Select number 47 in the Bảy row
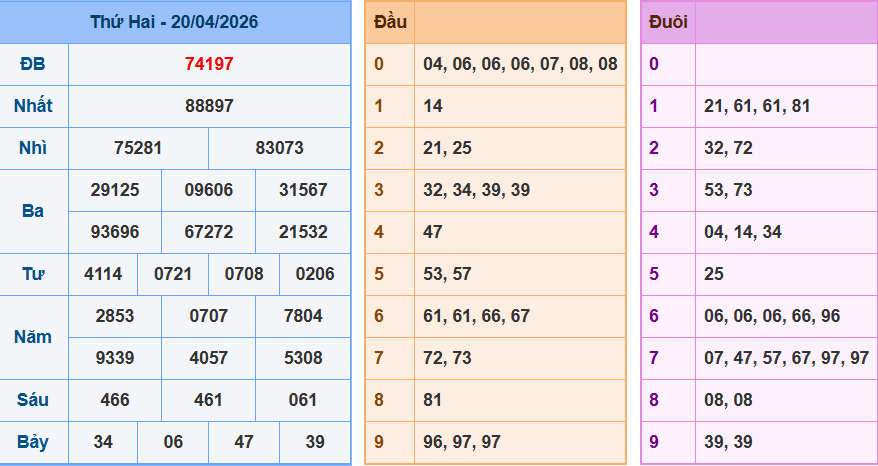 (244, 442)
